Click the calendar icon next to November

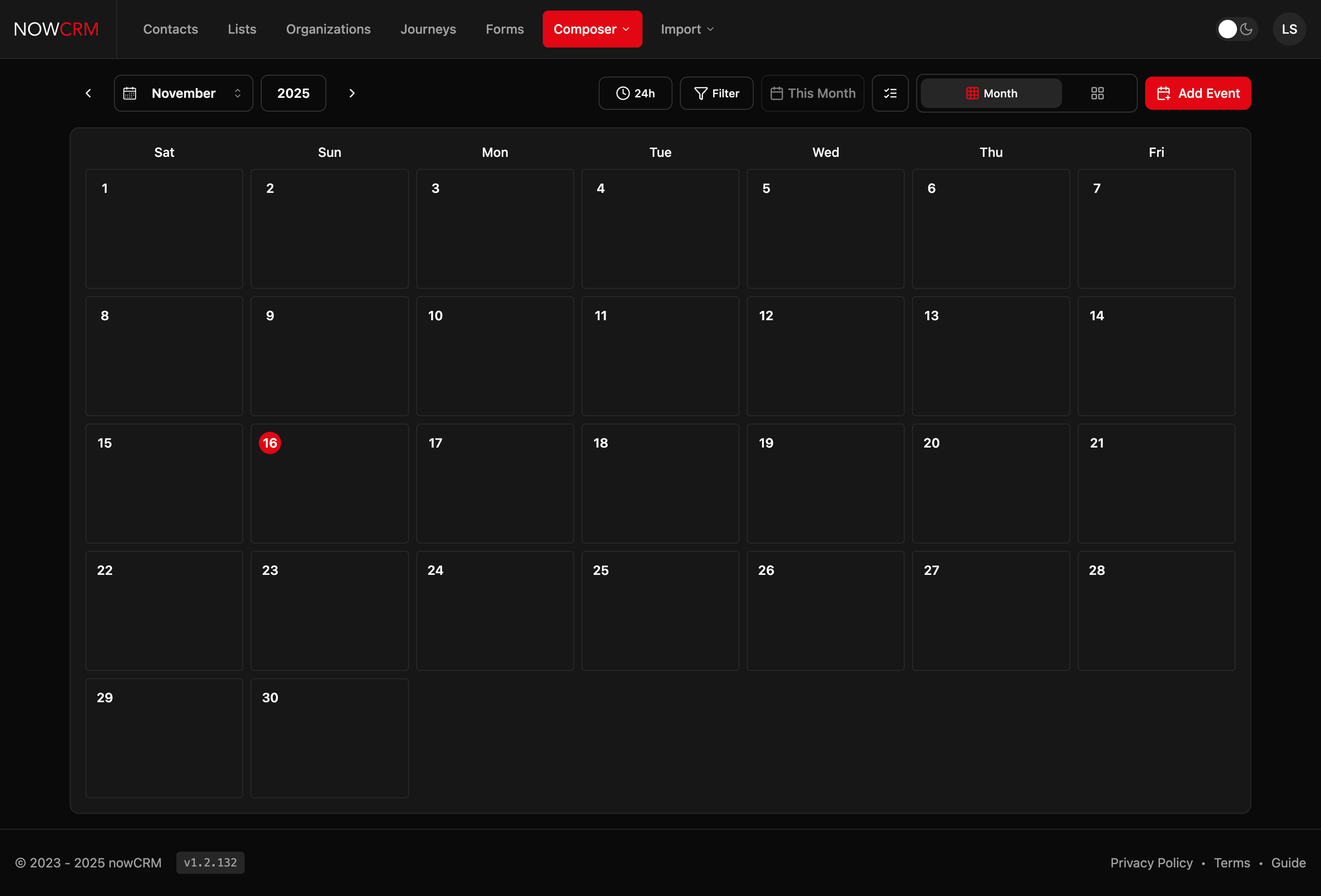[x=130, y=93]
